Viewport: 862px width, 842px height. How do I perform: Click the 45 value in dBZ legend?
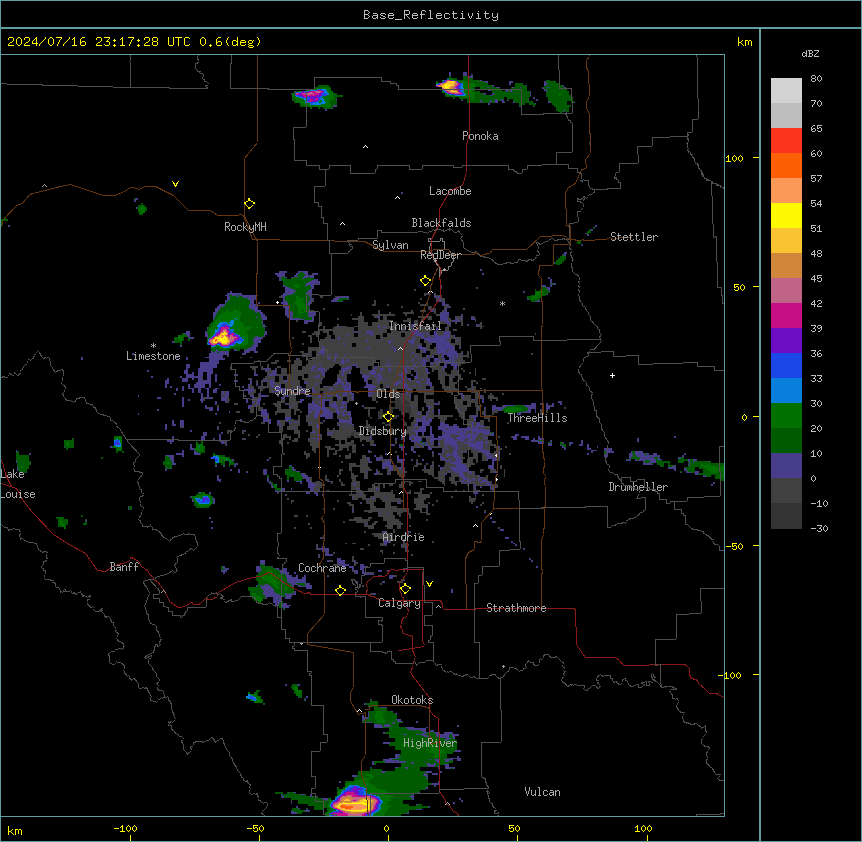point(816,279)
